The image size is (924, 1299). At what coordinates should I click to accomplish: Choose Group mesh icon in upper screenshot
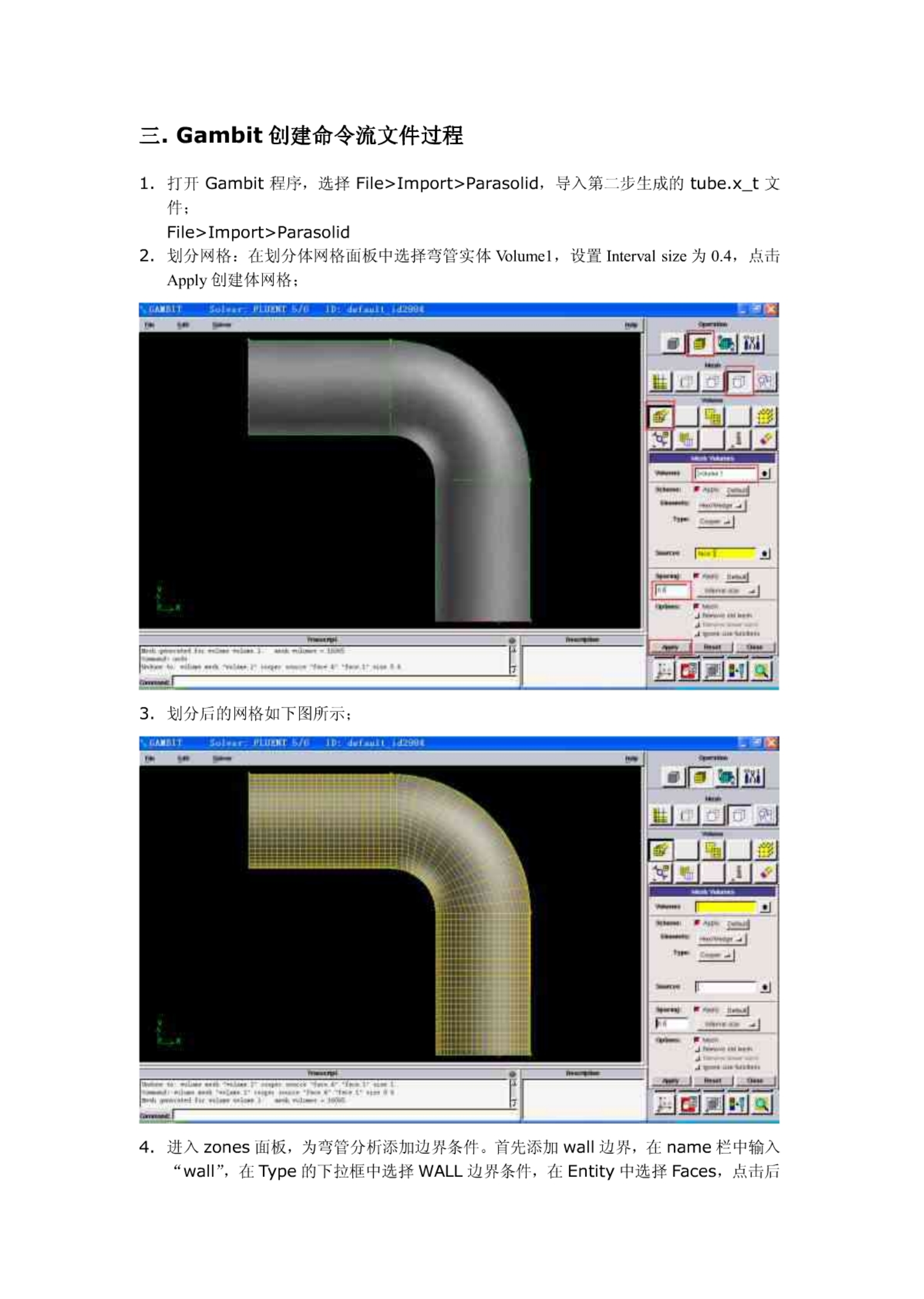point(765,382)
